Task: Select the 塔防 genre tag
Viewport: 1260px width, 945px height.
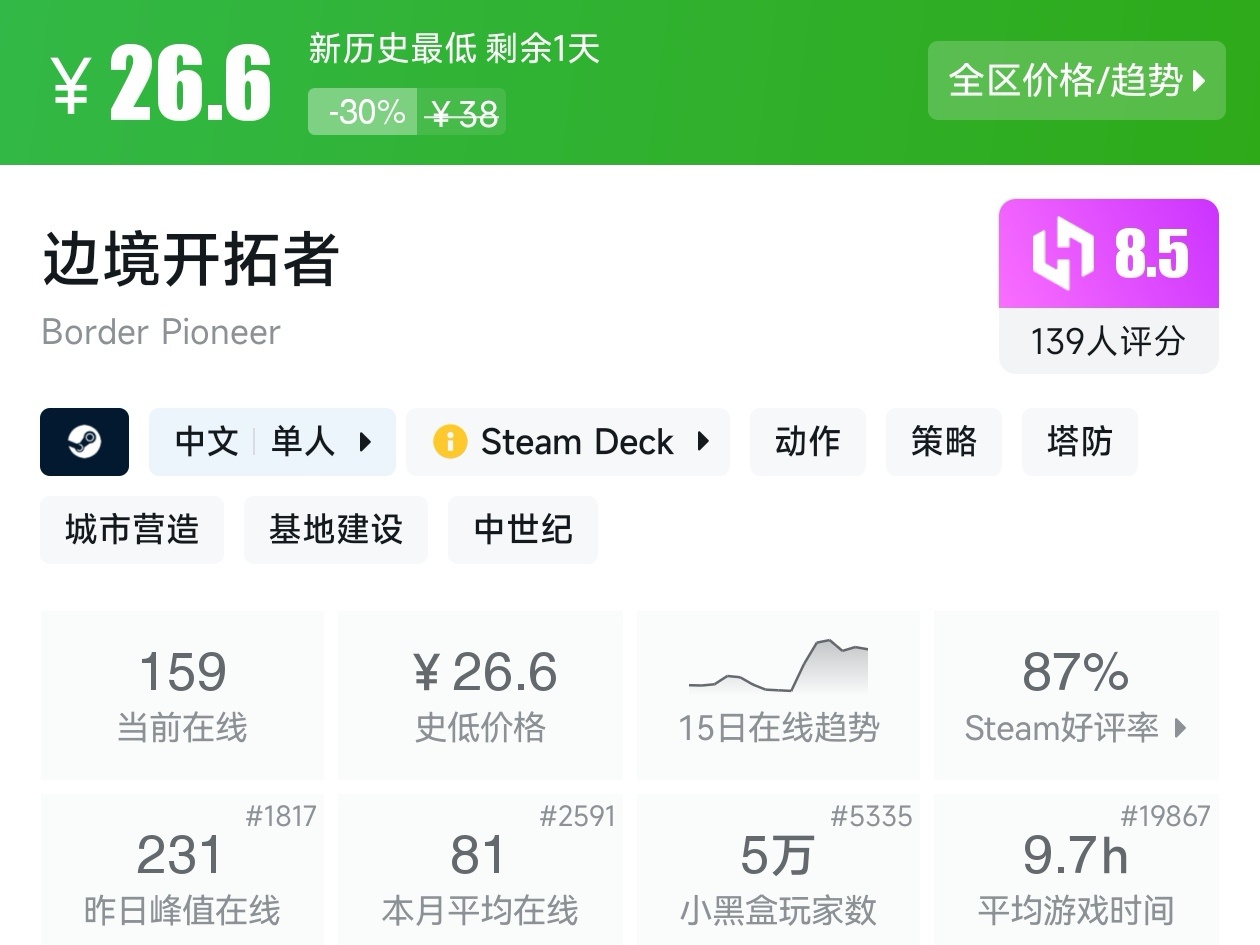Action: 1079,442
